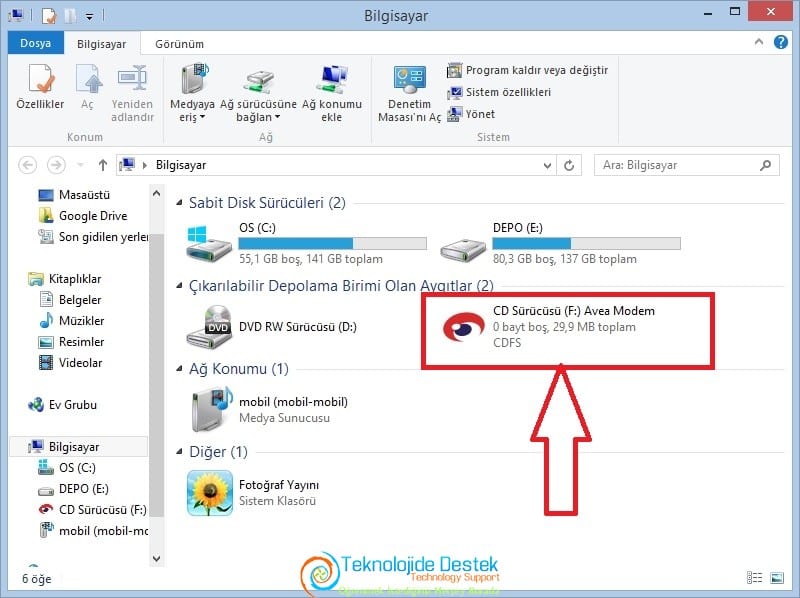Select Ev Grubu in sidebar
The width and height of the screenshot is (800, 598).
[62, 405]
